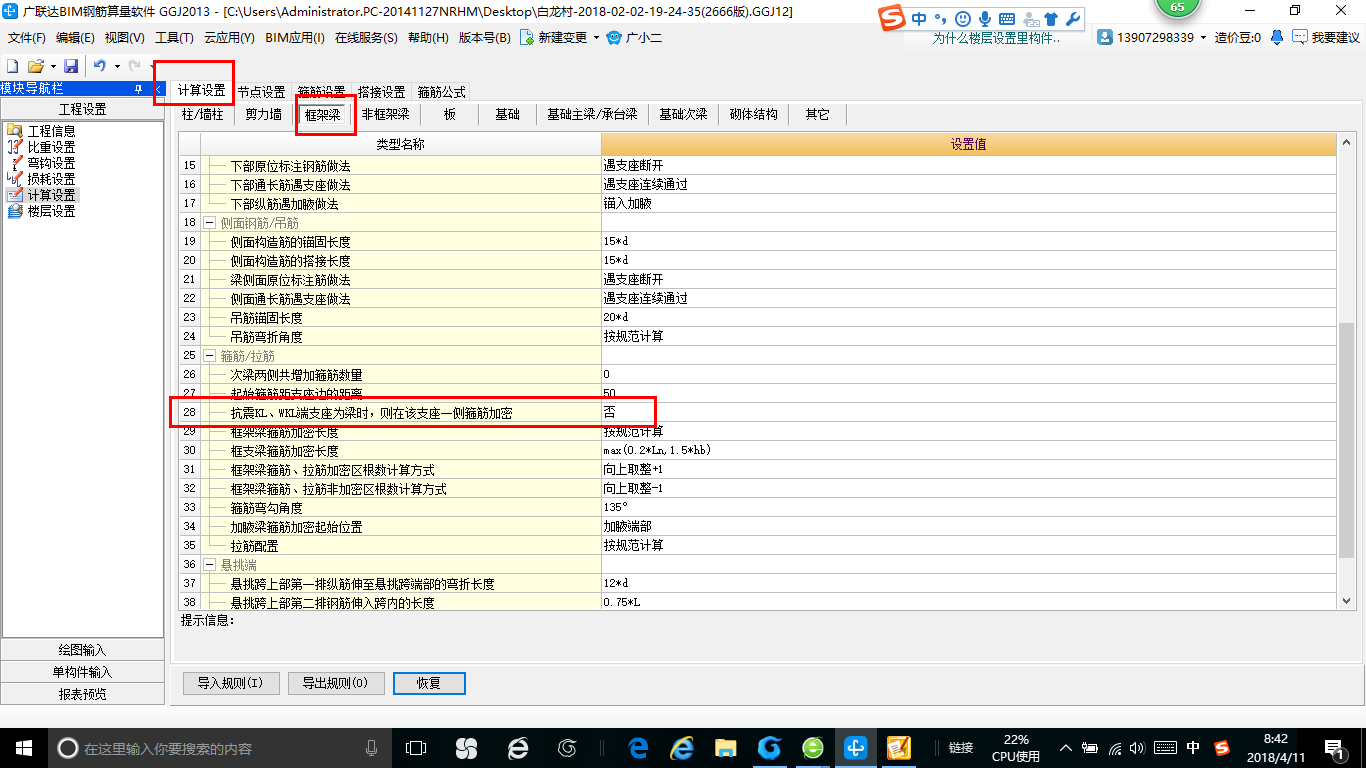Click the user account avatar icon

click(1105, 38)
